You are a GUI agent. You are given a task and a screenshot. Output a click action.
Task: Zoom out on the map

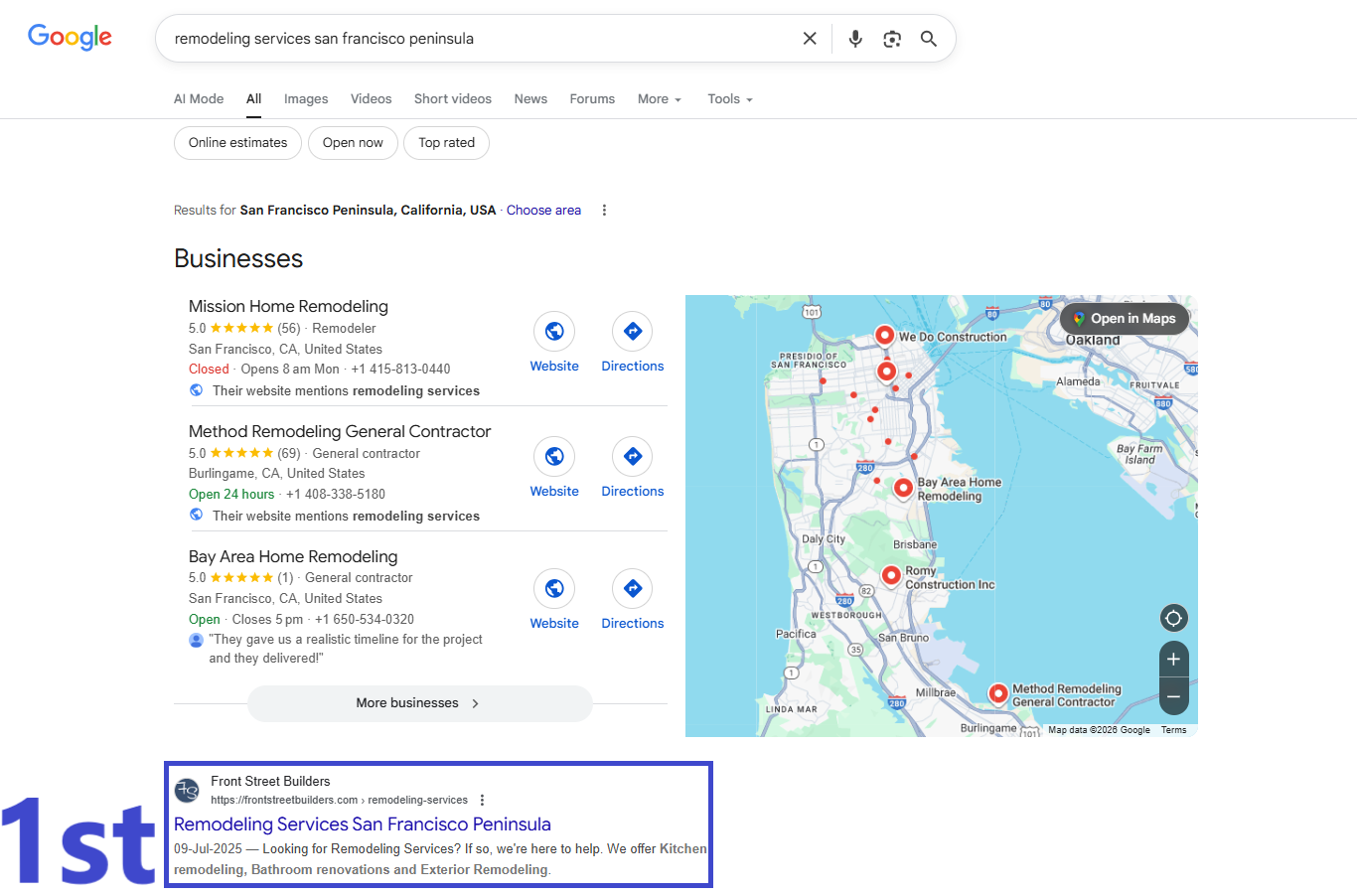[x=1173, y=696]
